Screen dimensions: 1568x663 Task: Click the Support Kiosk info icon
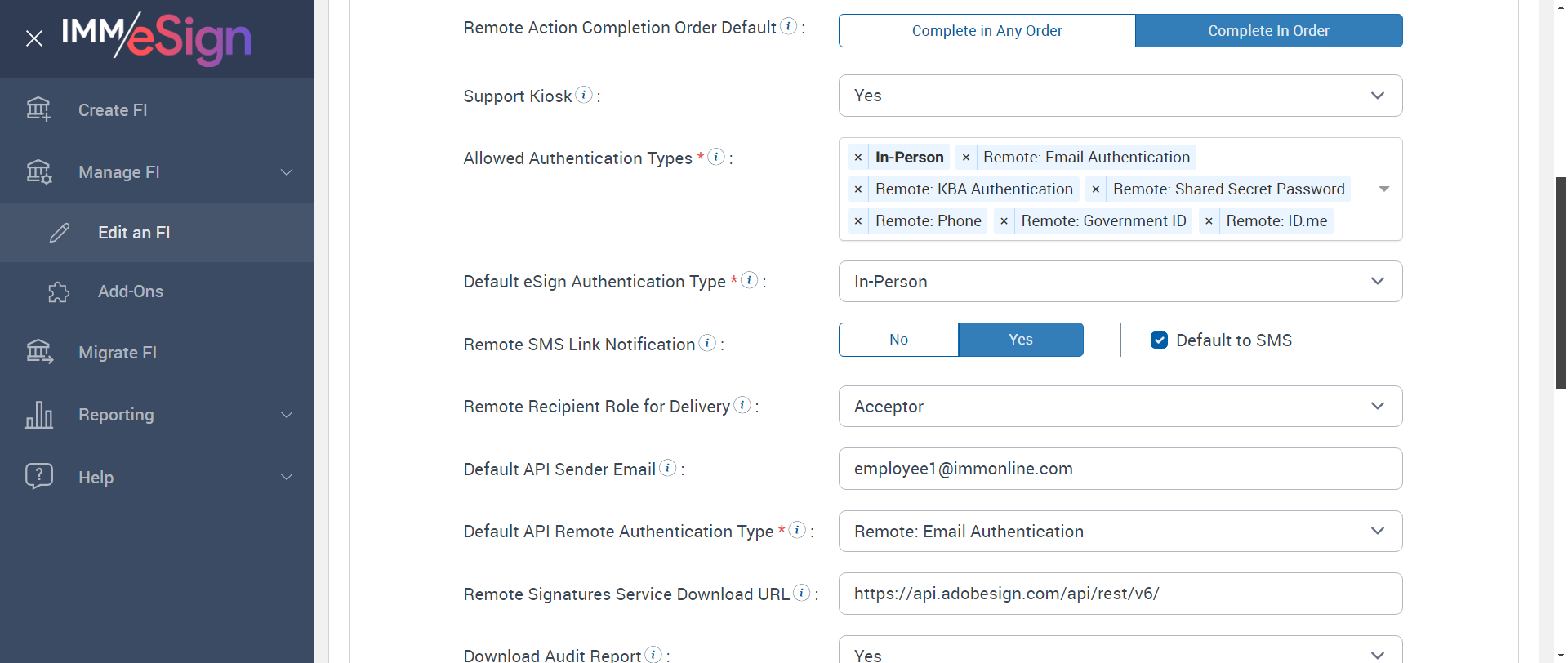(584, 95)
